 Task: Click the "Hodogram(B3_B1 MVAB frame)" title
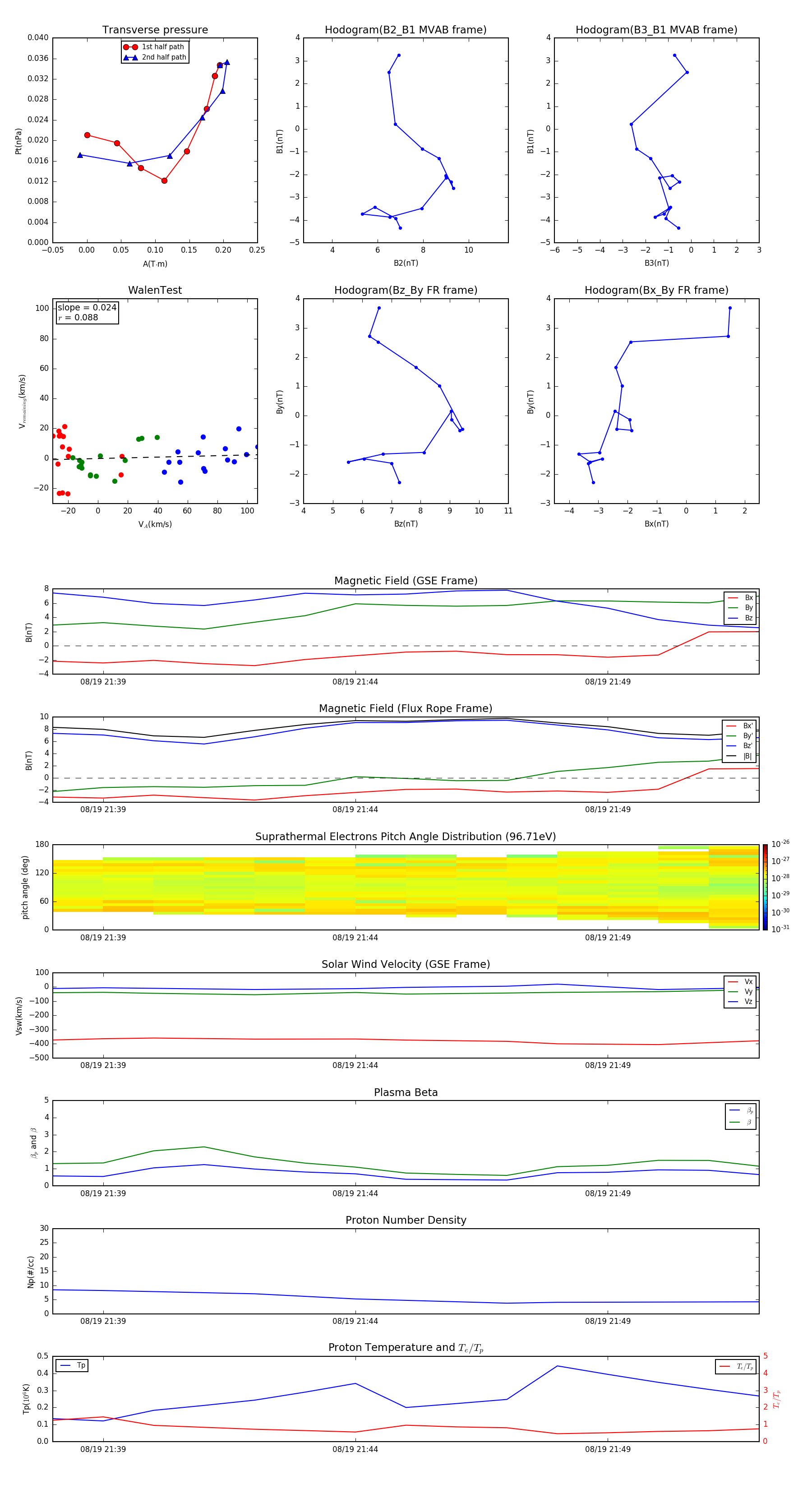click(656, 29)
